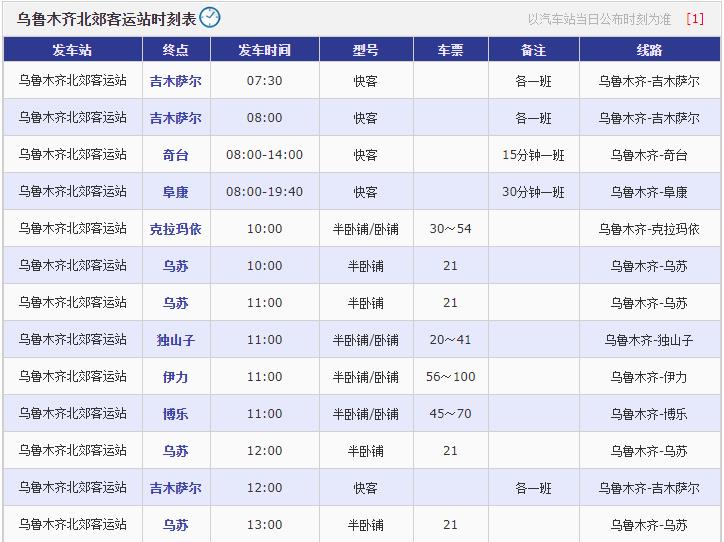The image size is (724, 542).
Task: Click the 15分钟一班 remark cell
Action: coord(533,155)
